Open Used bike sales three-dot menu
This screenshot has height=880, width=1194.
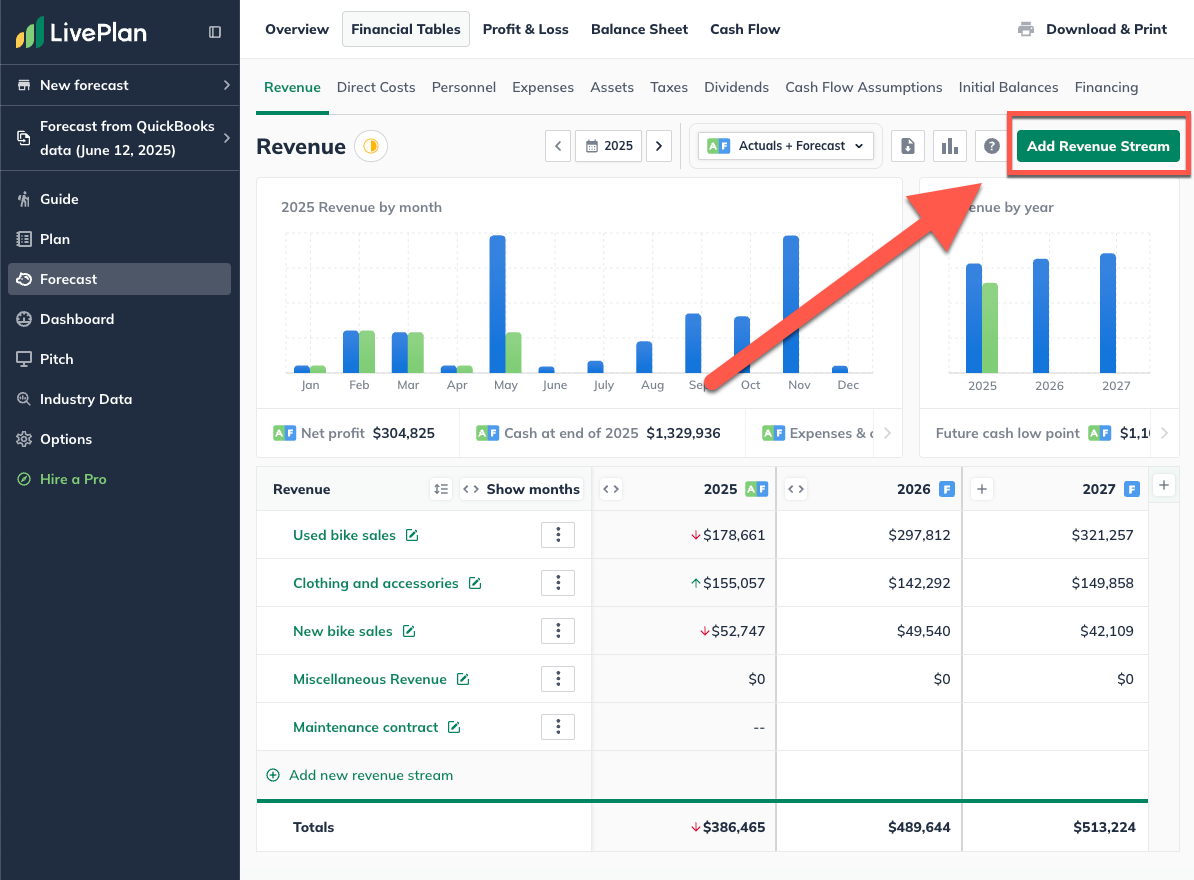click(558, 534)
